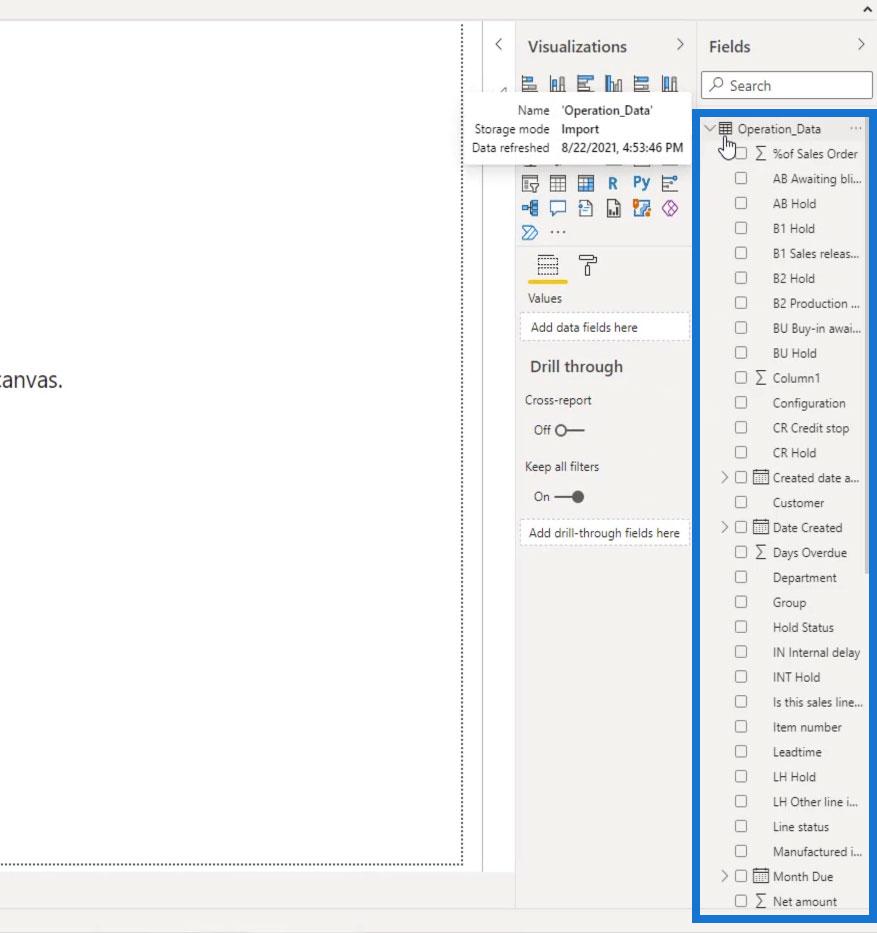Expand the Month Due hierarchy
The image size is (877, 933).
coord(724,876)
